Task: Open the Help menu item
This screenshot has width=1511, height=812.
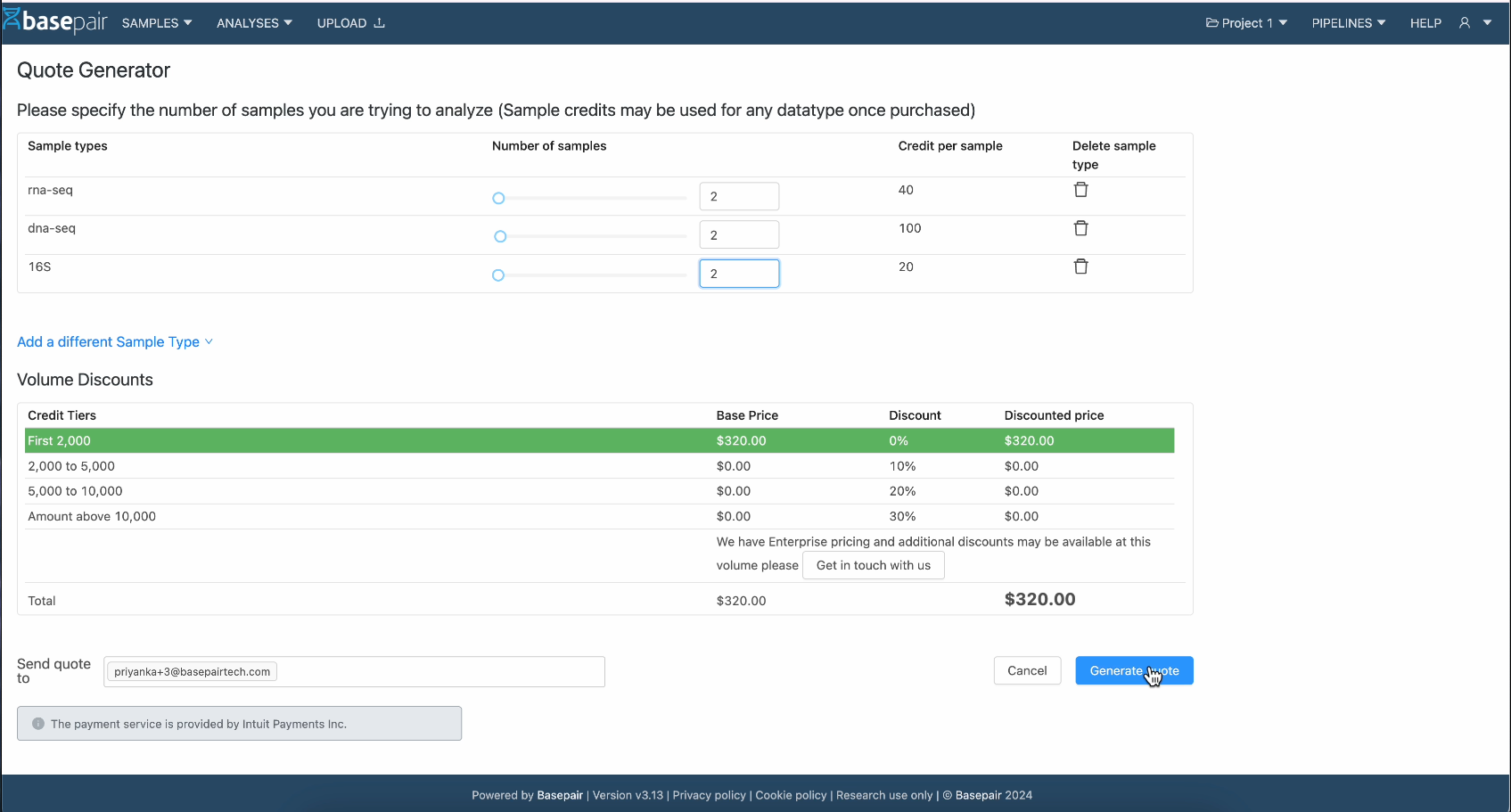Action: pyautogui.click(x=1425, y=23)
